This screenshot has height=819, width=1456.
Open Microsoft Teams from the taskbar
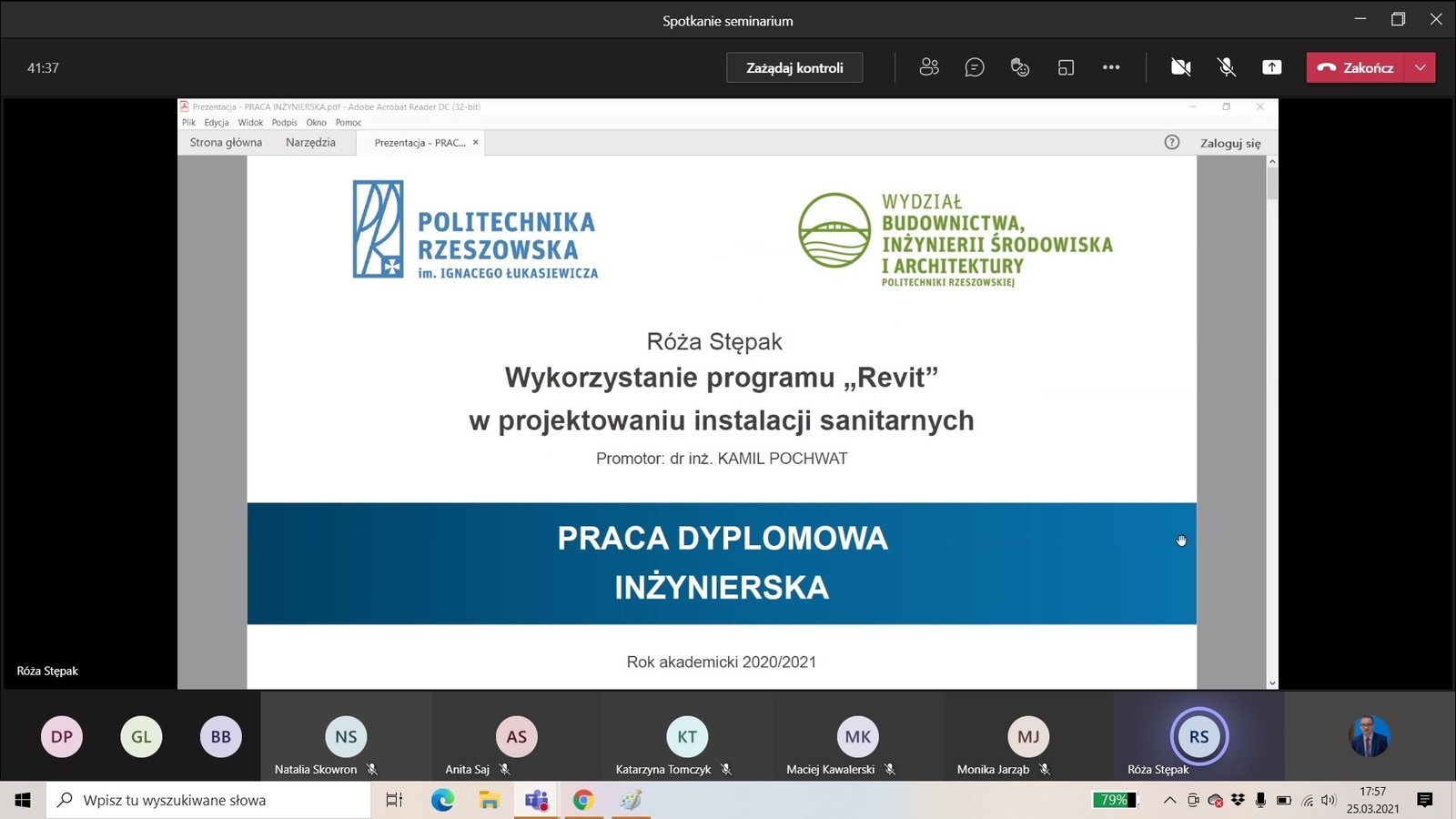(x=536, y=800)
